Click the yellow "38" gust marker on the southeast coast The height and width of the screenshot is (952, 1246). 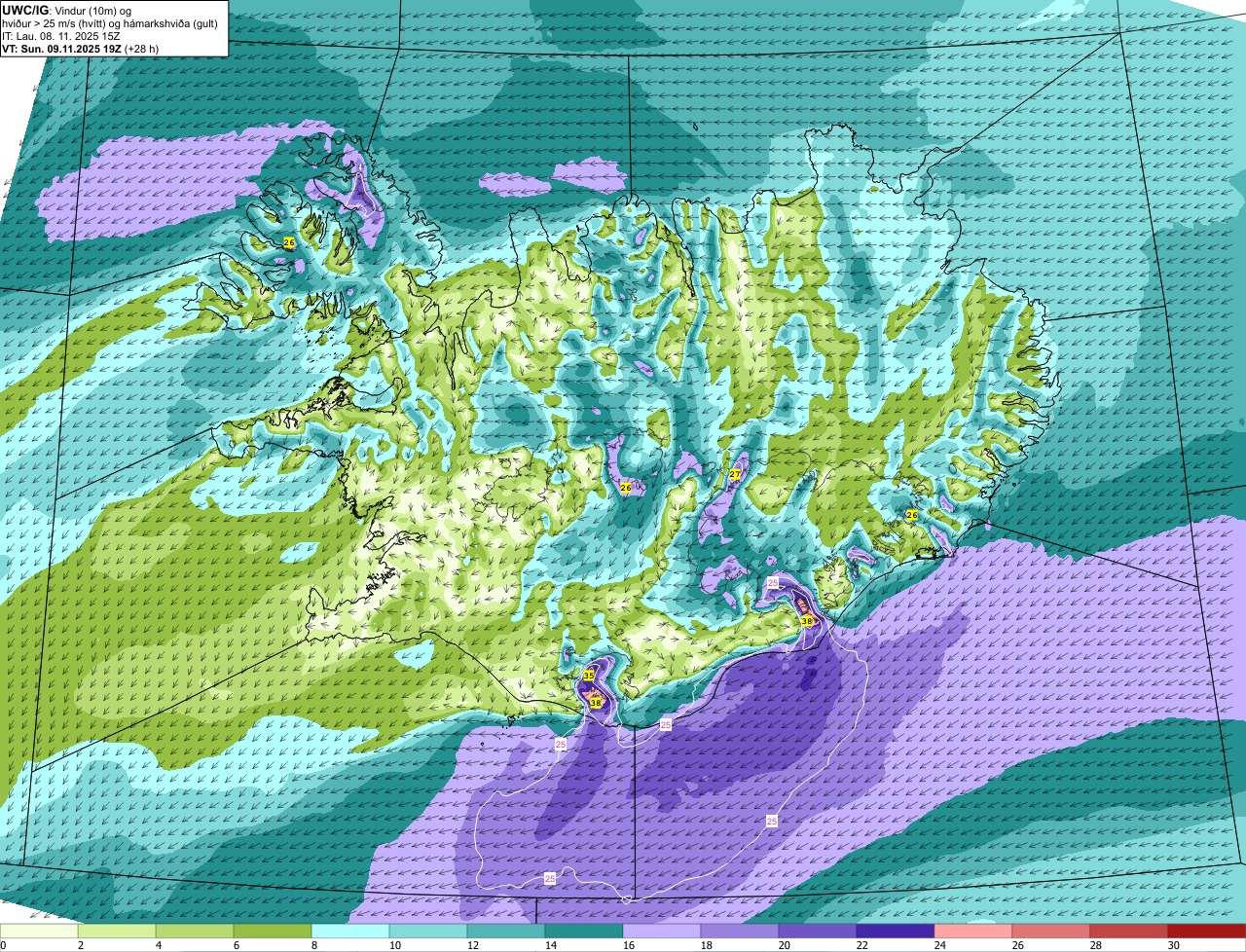point(807,620)
